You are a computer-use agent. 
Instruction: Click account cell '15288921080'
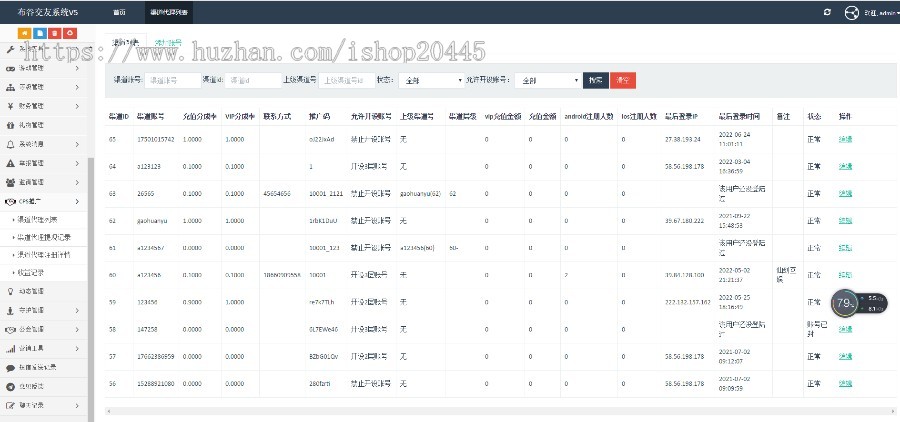pyautogui.click(x=155, y=384)
